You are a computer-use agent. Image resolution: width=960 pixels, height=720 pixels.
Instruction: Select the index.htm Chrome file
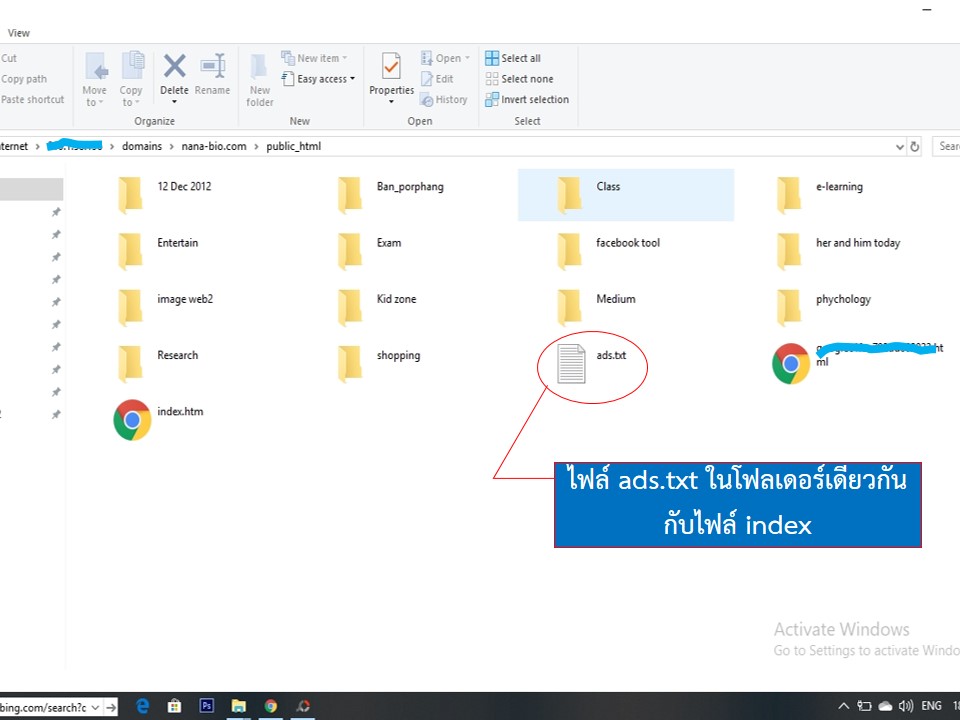pyautogui.click(x=132, y=420)
